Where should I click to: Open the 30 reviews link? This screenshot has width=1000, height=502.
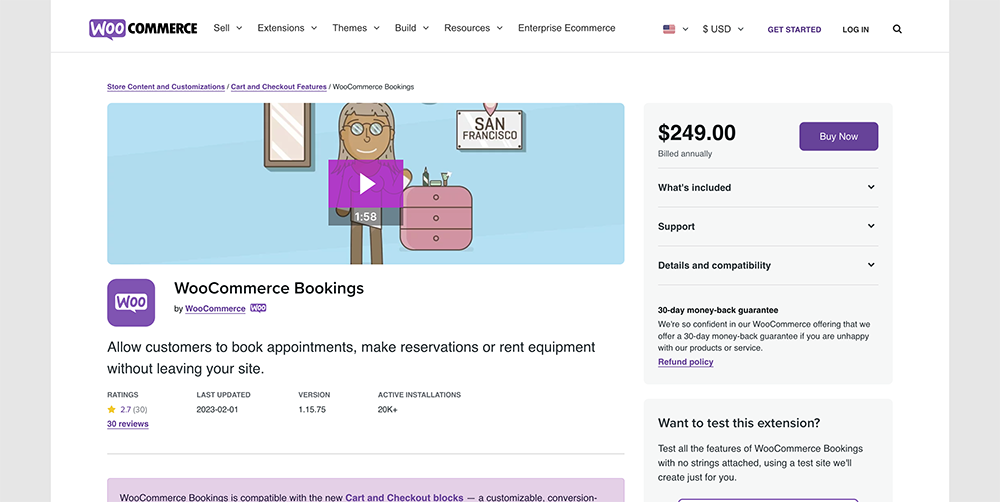click(128, 424)
